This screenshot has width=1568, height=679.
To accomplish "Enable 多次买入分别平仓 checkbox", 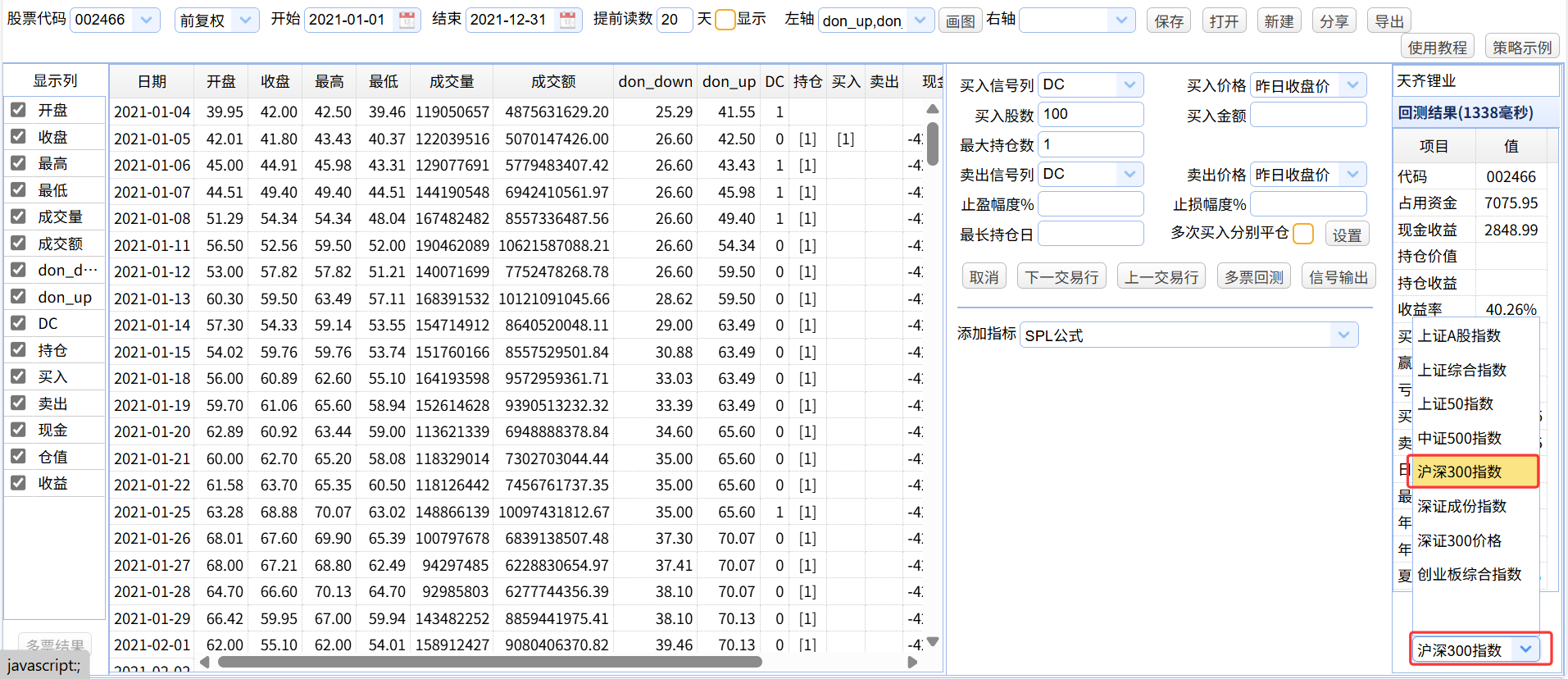I will pos(1302,234).
